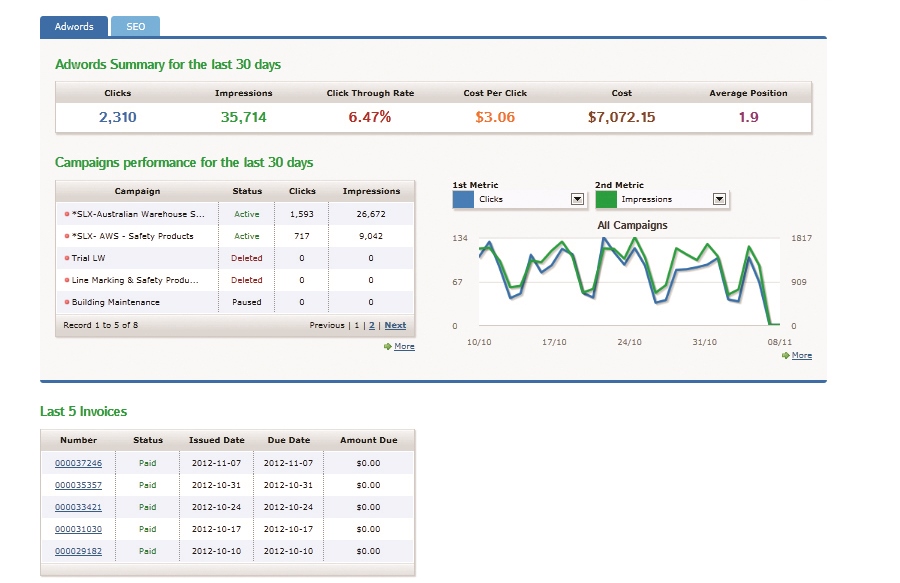Screen dimensions: 900x583
Task: Click Previous in the campaigns pagination
Action: (x=329, y=325)
